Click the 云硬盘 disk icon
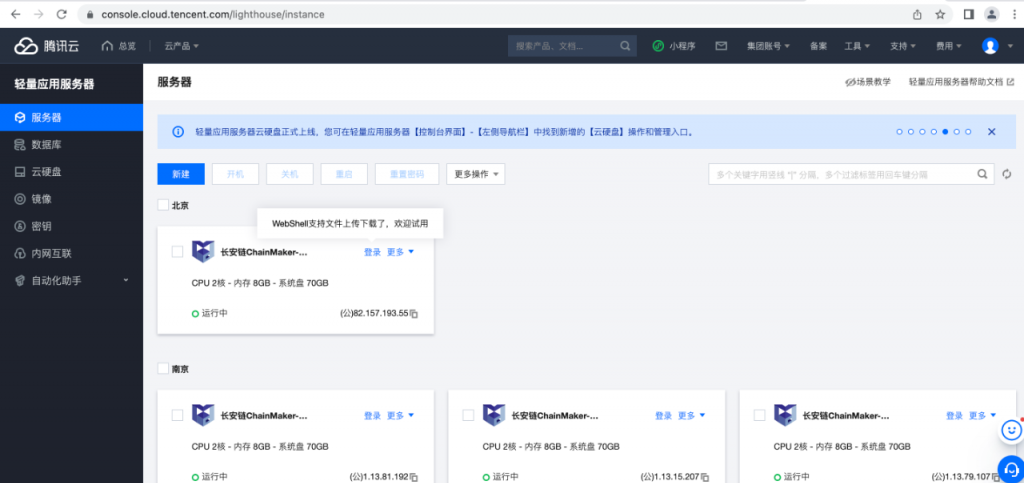This screenshot has height=483, width=1024. pyautogui.click(x=20, y=172)
